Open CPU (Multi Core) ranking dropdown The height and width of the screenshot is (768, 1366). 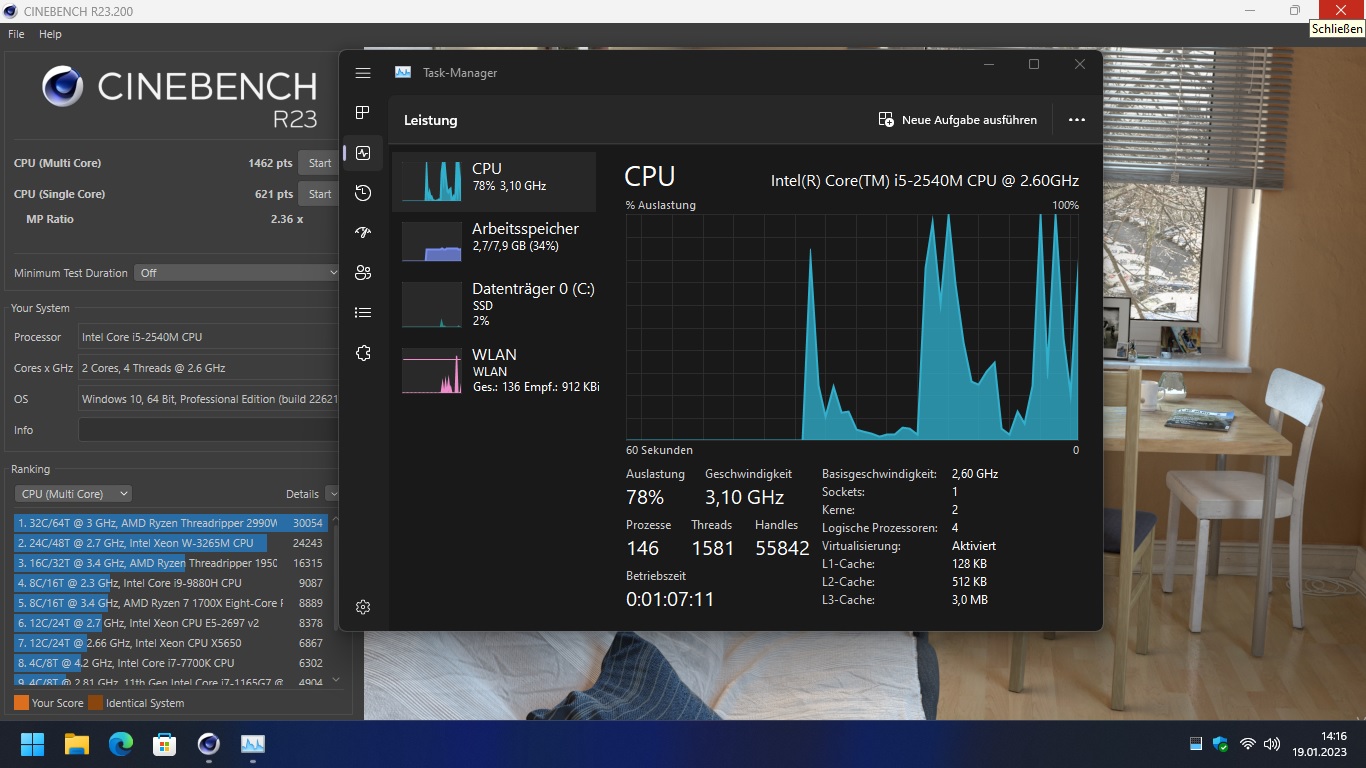(73, 494)
